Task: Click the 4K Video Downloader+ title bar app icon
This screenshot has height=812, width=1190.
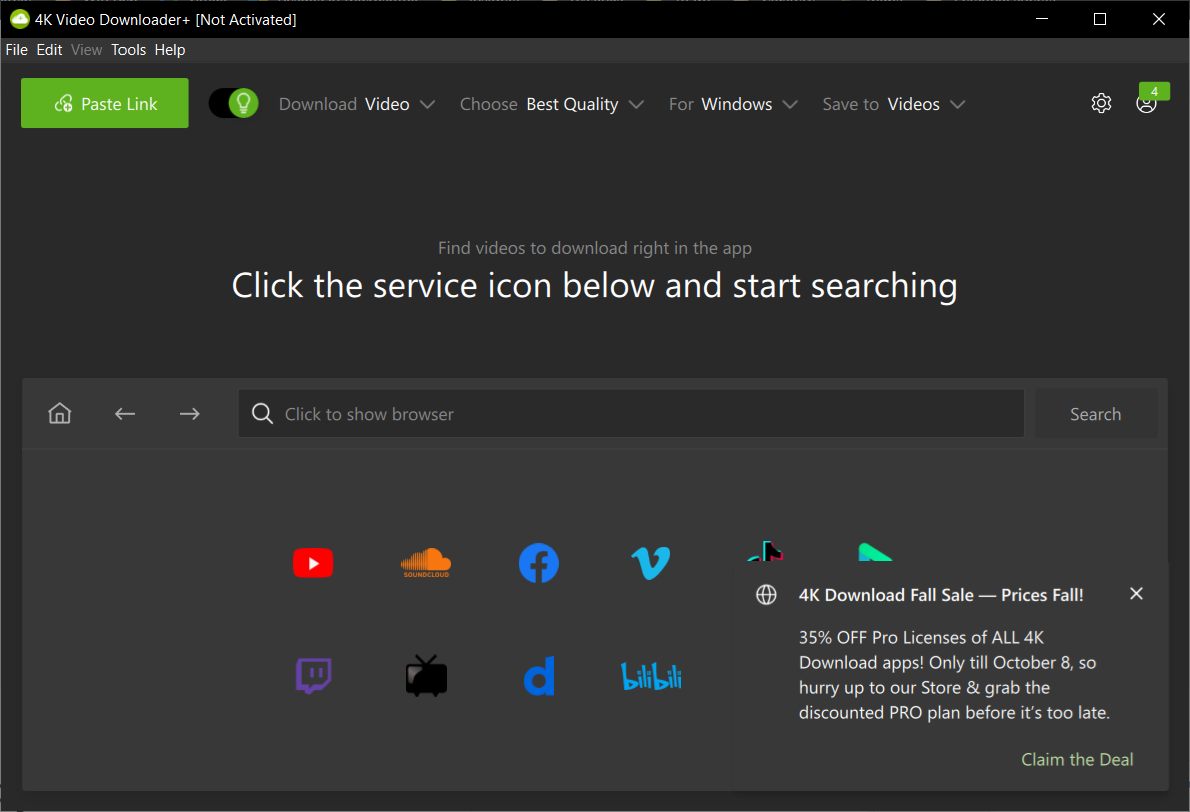Action: [x=20, y=19]
